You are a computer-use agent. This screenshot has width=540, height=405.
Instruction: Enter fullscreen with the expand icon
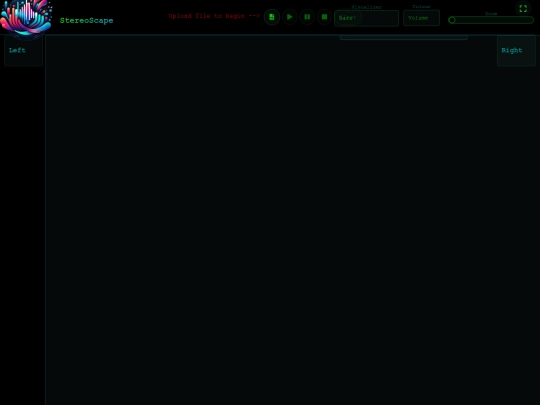click(x=523, y=9)
